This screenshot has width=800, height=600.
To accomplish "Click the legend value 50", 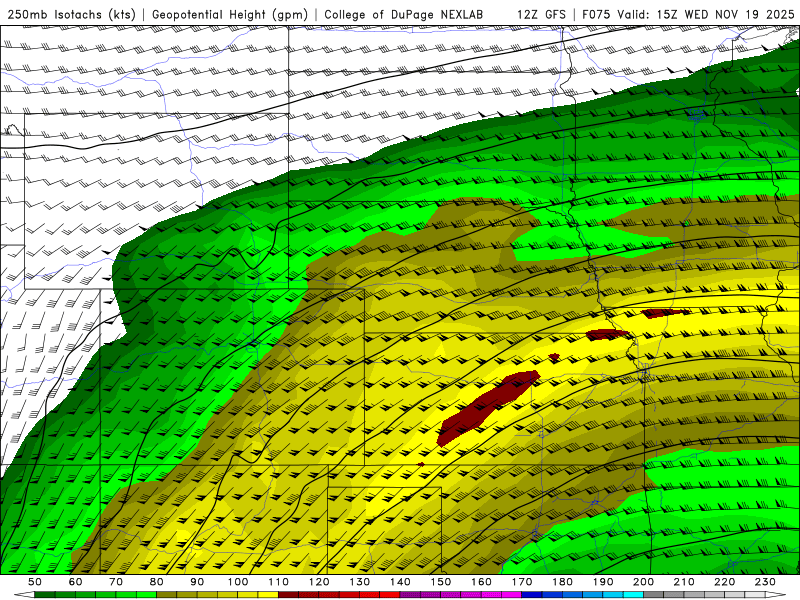I will click(x=35, y=582).
